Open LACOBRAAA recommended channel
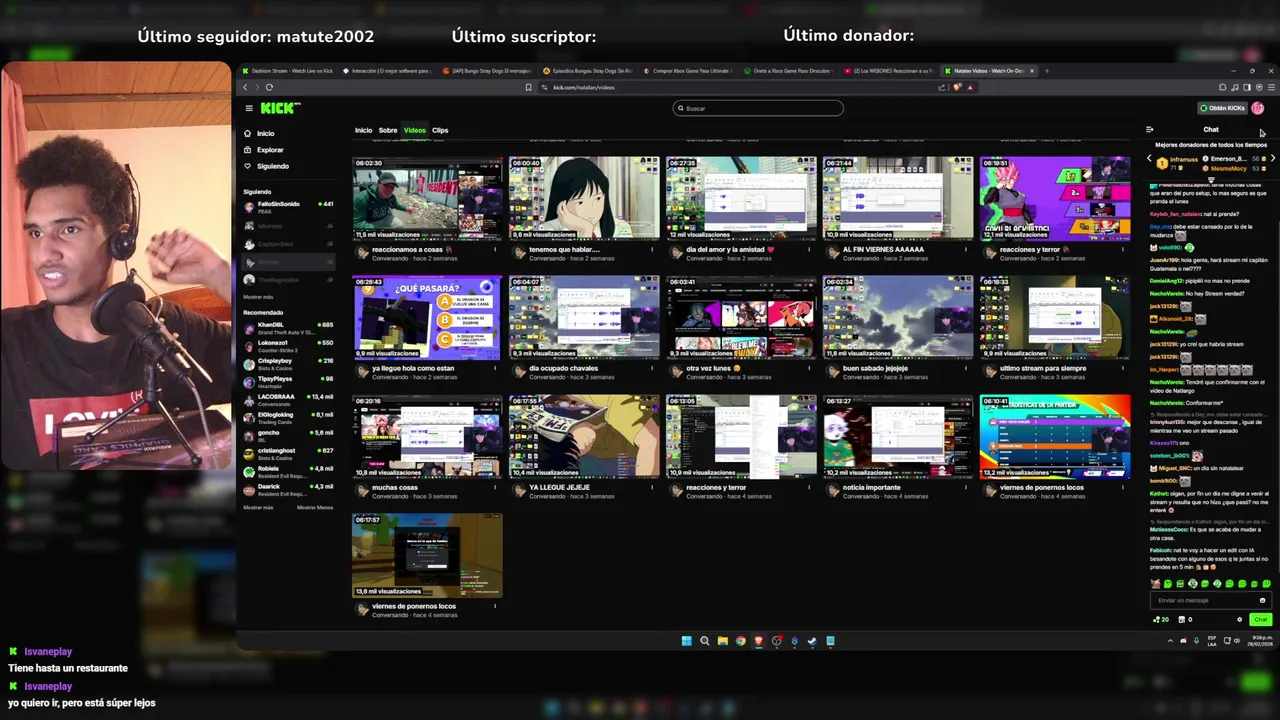 (x=288, y=399)
